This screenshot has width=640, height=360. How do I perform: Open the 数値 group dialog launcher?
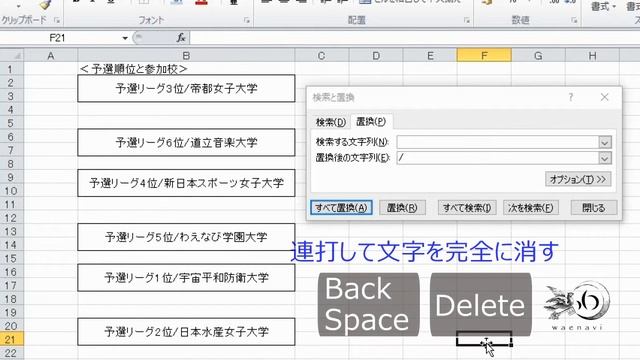coord(574,20)
